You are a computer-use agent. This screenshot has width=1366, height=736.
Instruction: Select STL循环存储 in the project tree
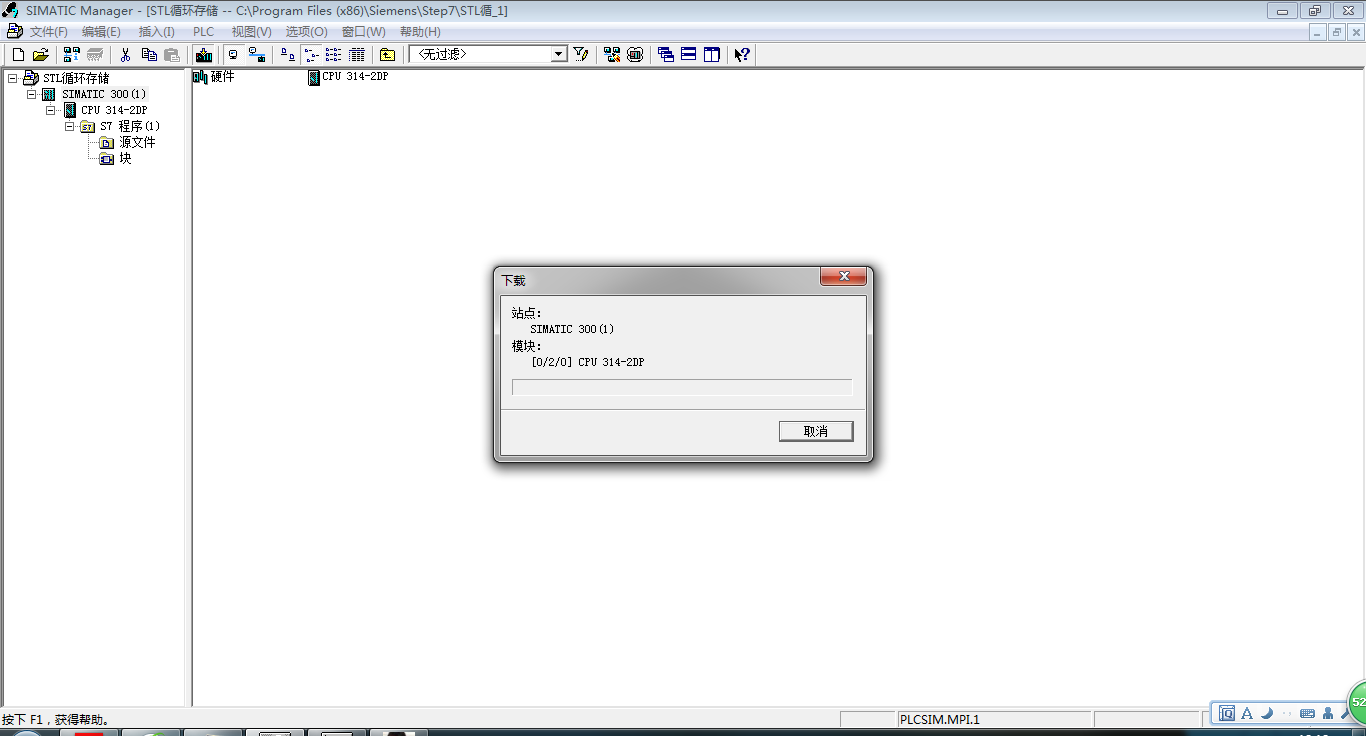tap(76, 78)
